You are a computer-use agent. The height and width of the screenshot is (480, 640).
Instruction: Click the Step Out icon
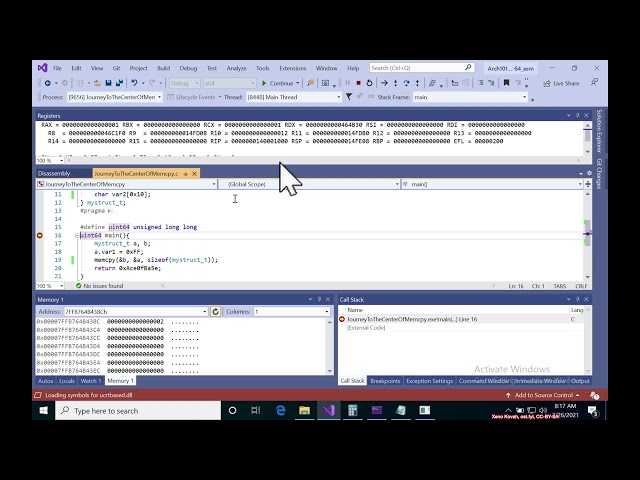point(417,83)
